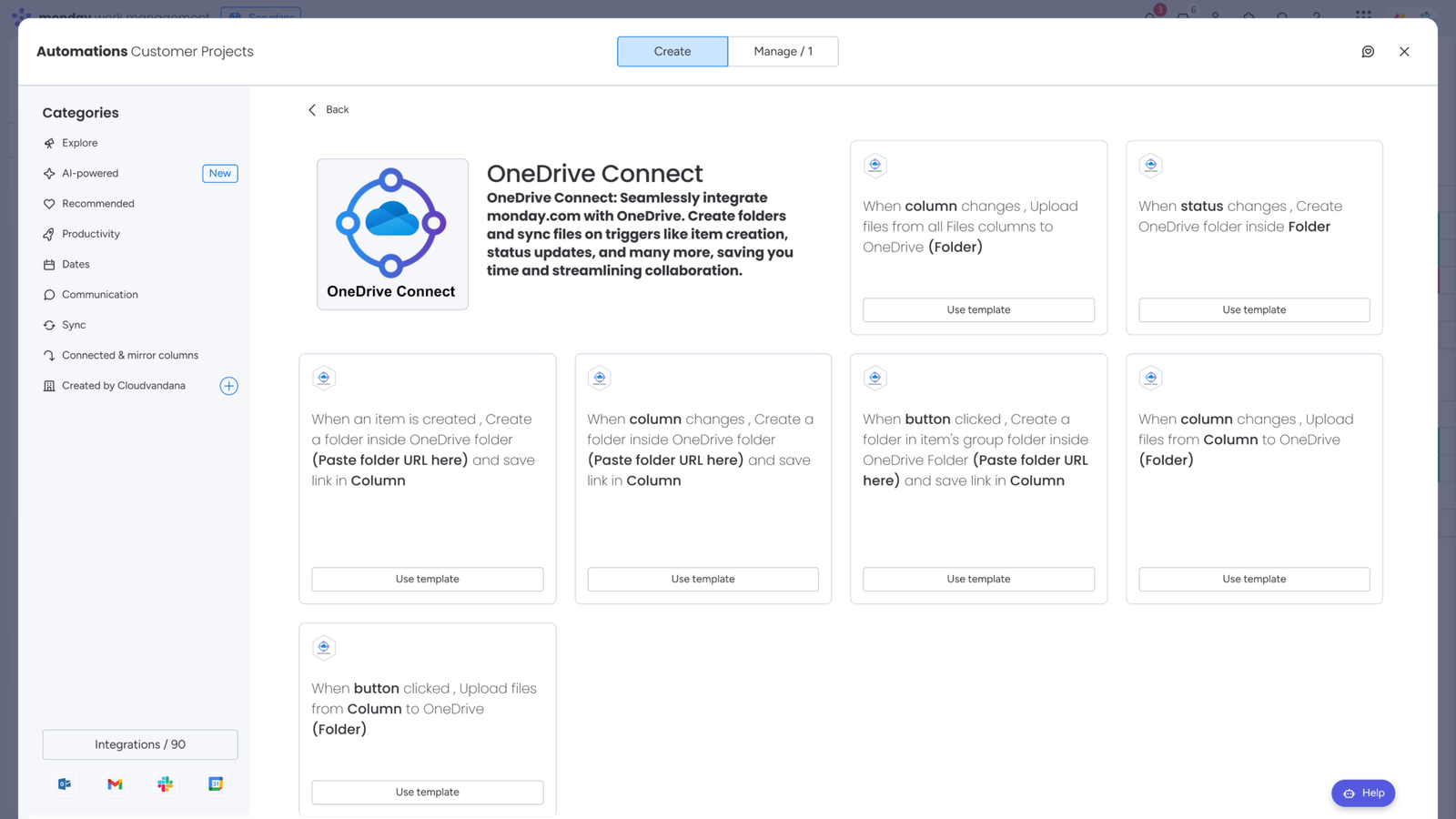Use template for column changes create folder
Viewport: 1456px width, 819px height.
pyautogui.click(x=703, y=579)
